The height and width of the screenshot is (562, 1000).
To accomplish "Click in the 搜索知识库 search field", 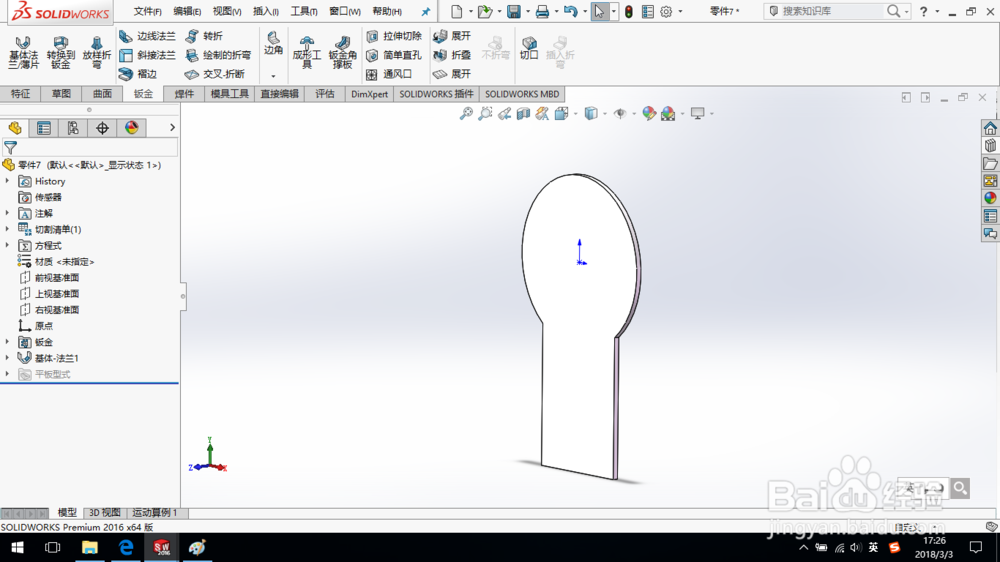I will (829, 11).
